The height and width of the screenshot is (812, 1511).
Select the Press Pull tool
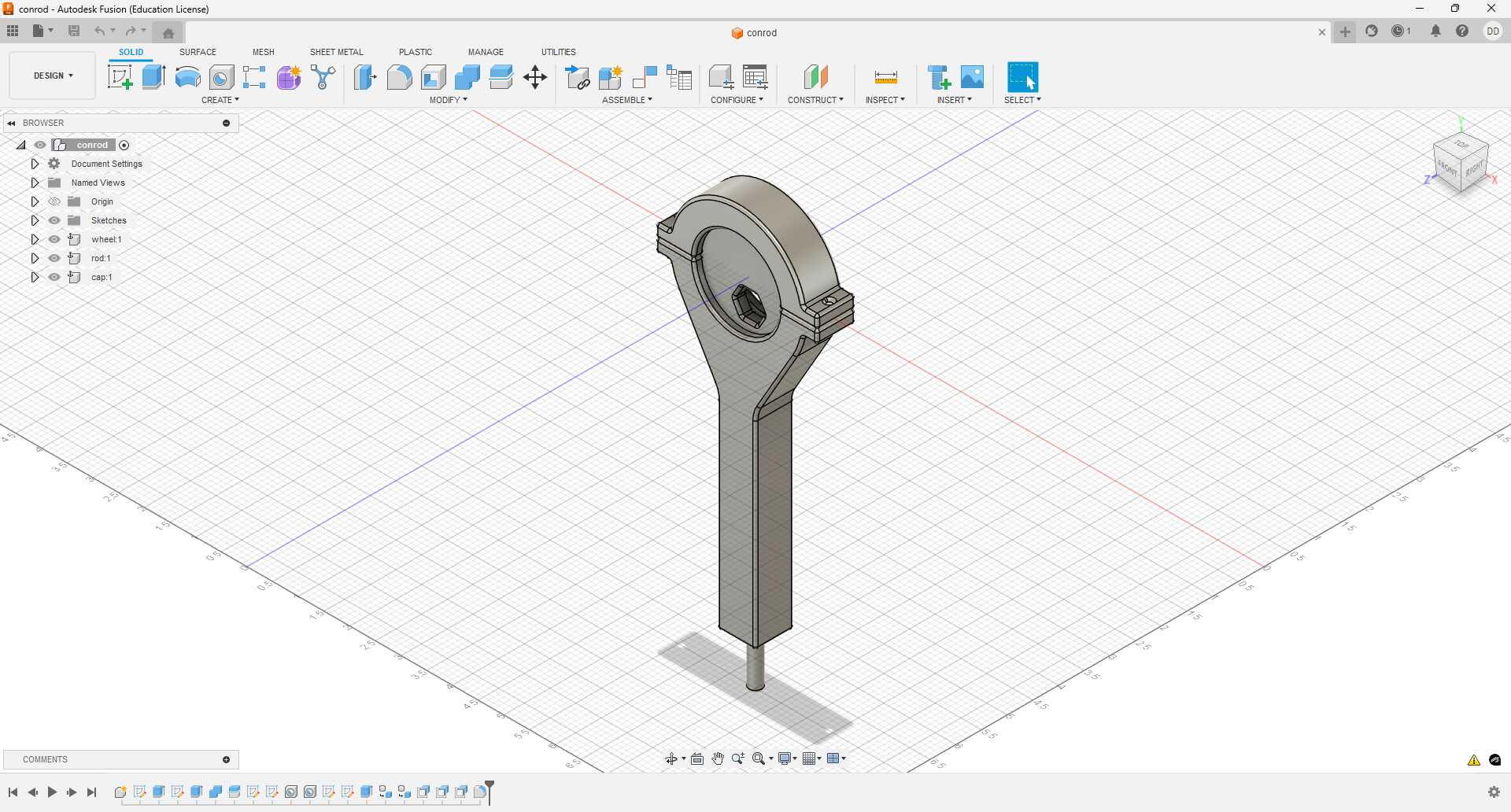point(365,76)
